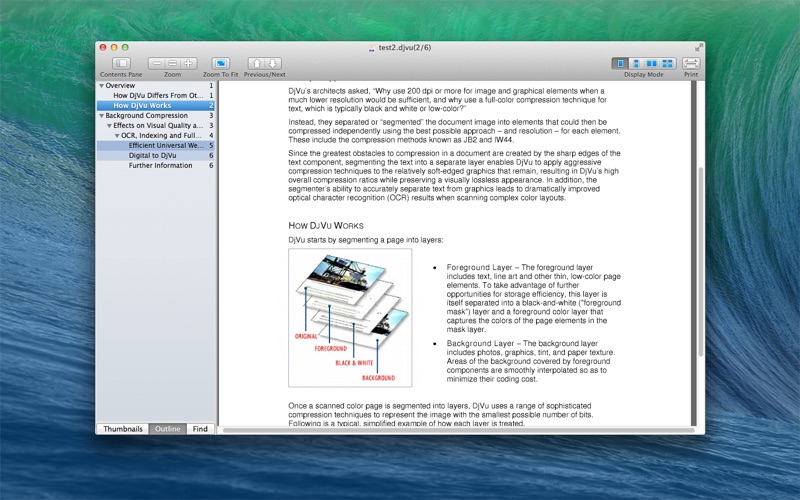This screenshot has height=500, width=800.
Task: Collapse the Background Compression section
Action: coord(101,116)
